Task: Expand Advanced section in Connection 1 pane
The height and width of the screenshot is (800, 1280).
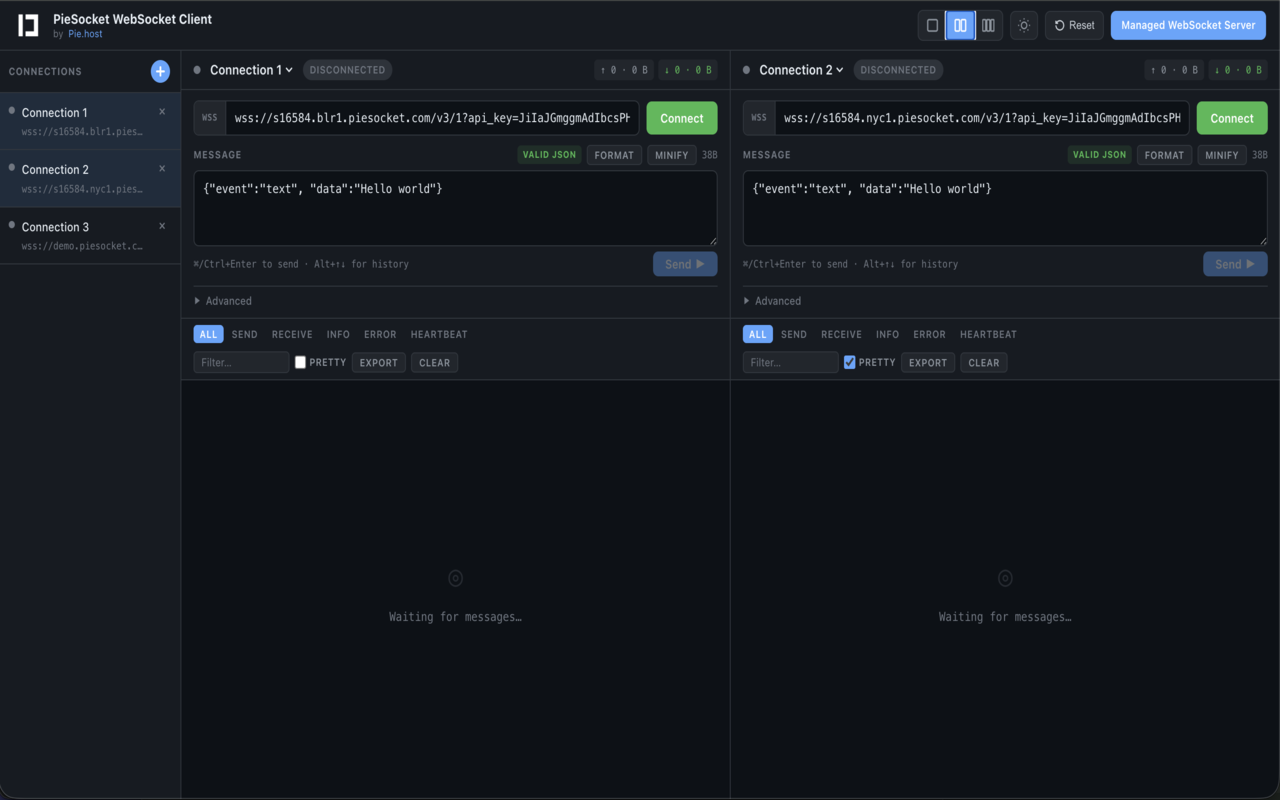Action: pos(223,301)
